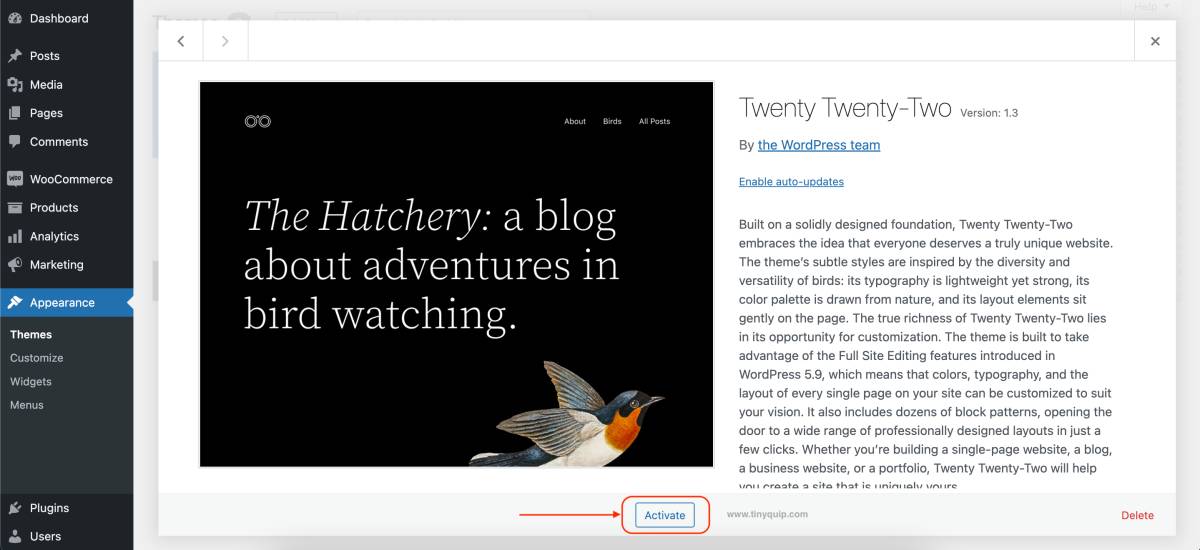Image resolution: width=1200 pixels, height=550 pixels.
Task: Click the Comments speech bubble icon
Action: click(x=15, y=142)
